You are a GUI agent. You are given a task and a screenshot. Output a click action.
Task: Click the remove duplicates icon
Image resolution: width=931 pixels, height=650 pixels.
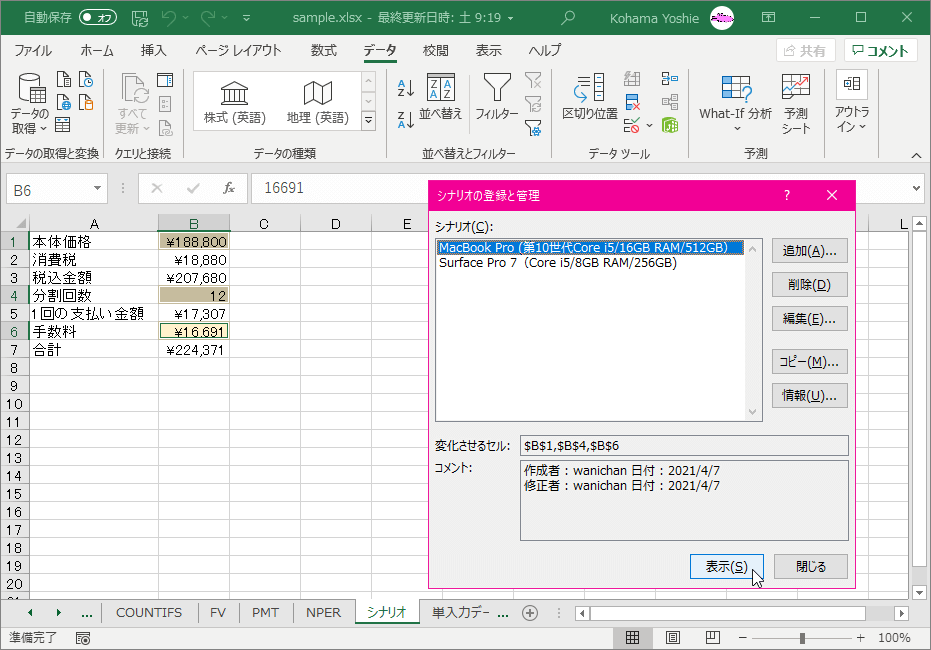[633, 102]
